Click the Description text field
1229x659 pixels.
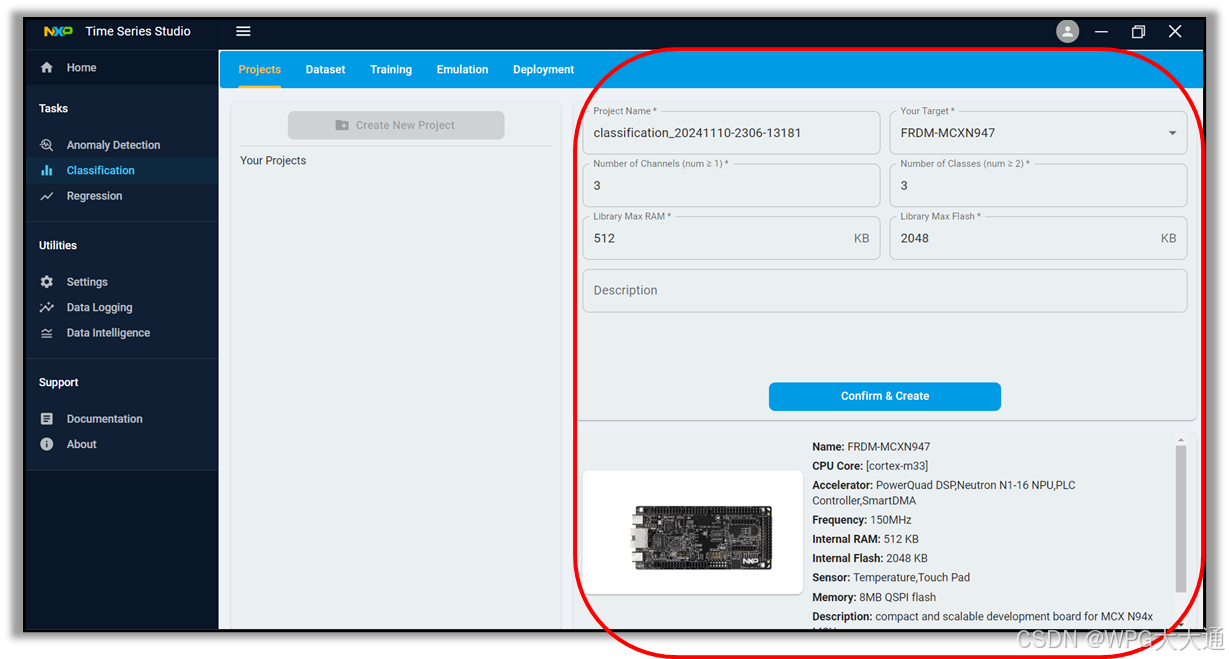tap(885, 290)
